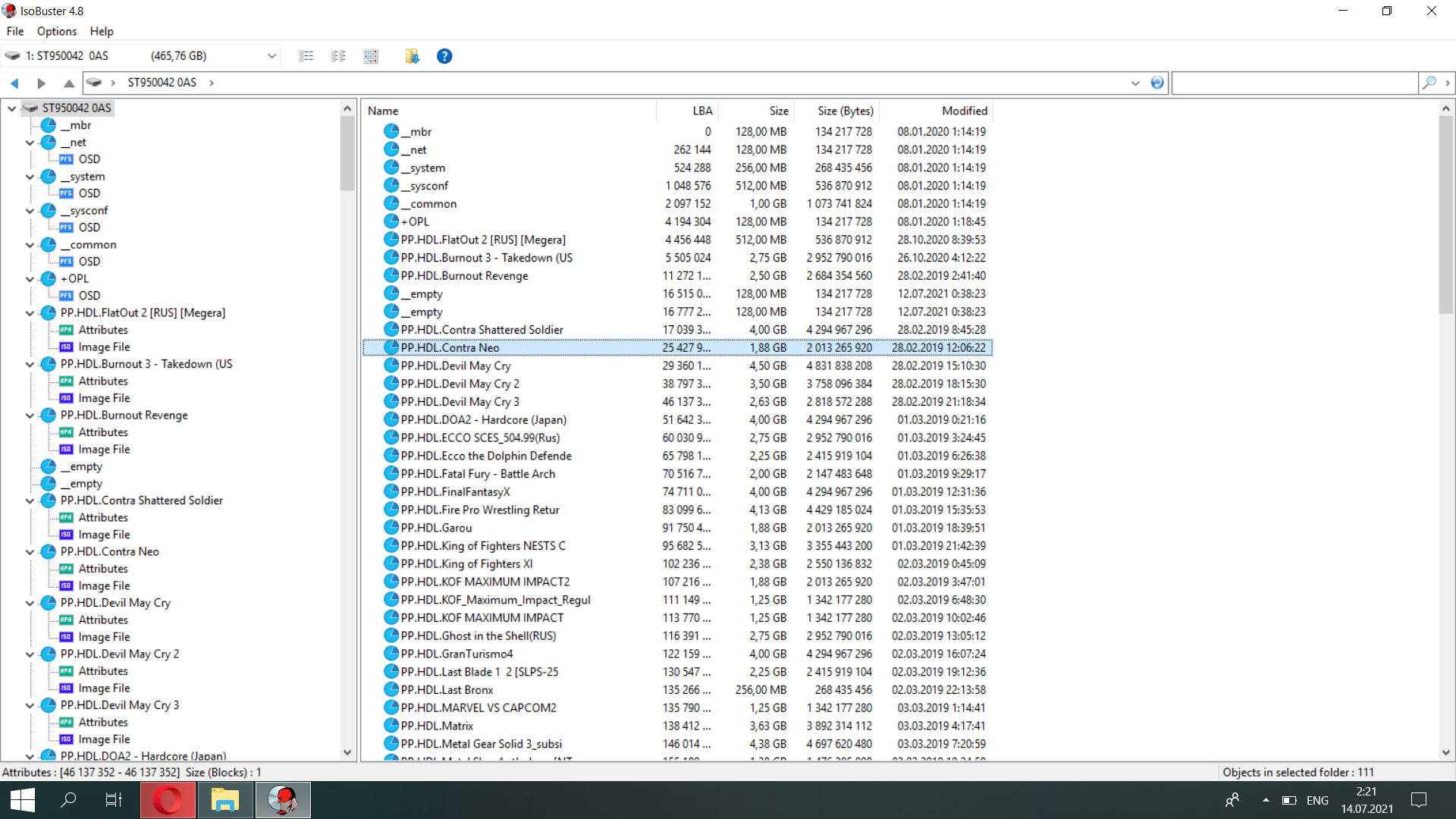Click the PFS icon under _net

(67, 159)
